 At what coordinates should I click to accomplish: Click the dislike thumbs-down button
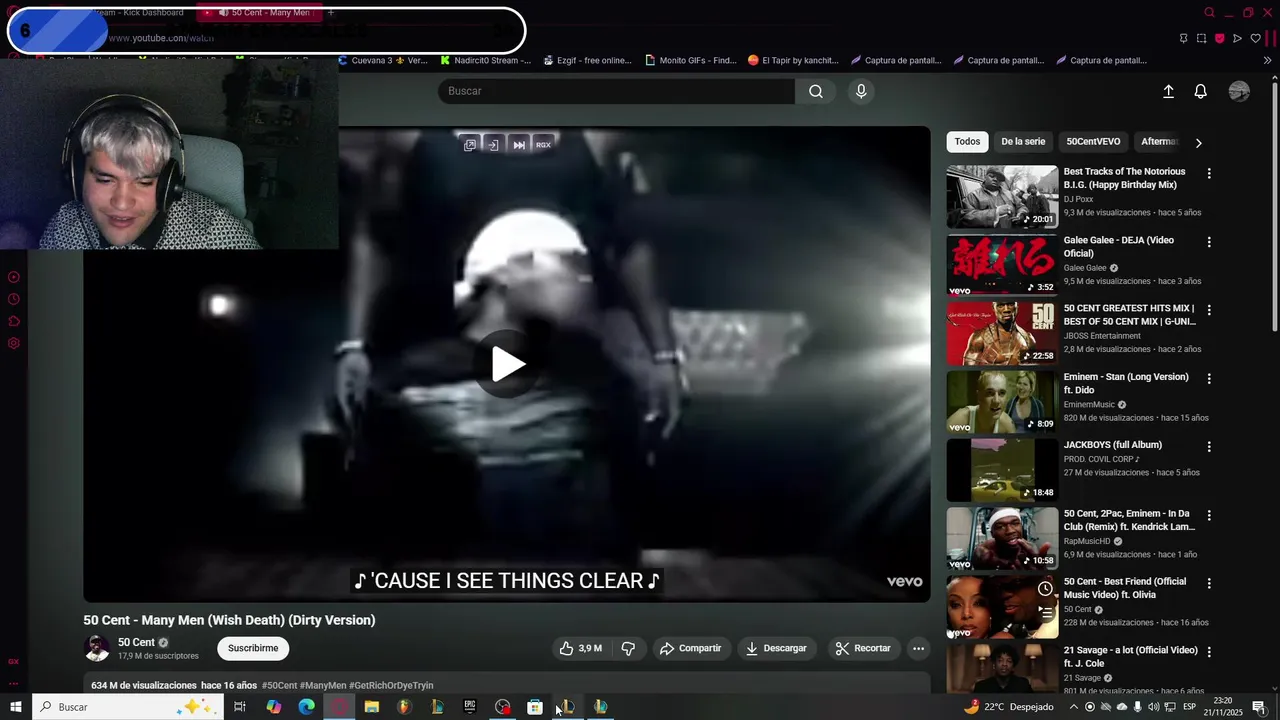click(x=628, y=648)
